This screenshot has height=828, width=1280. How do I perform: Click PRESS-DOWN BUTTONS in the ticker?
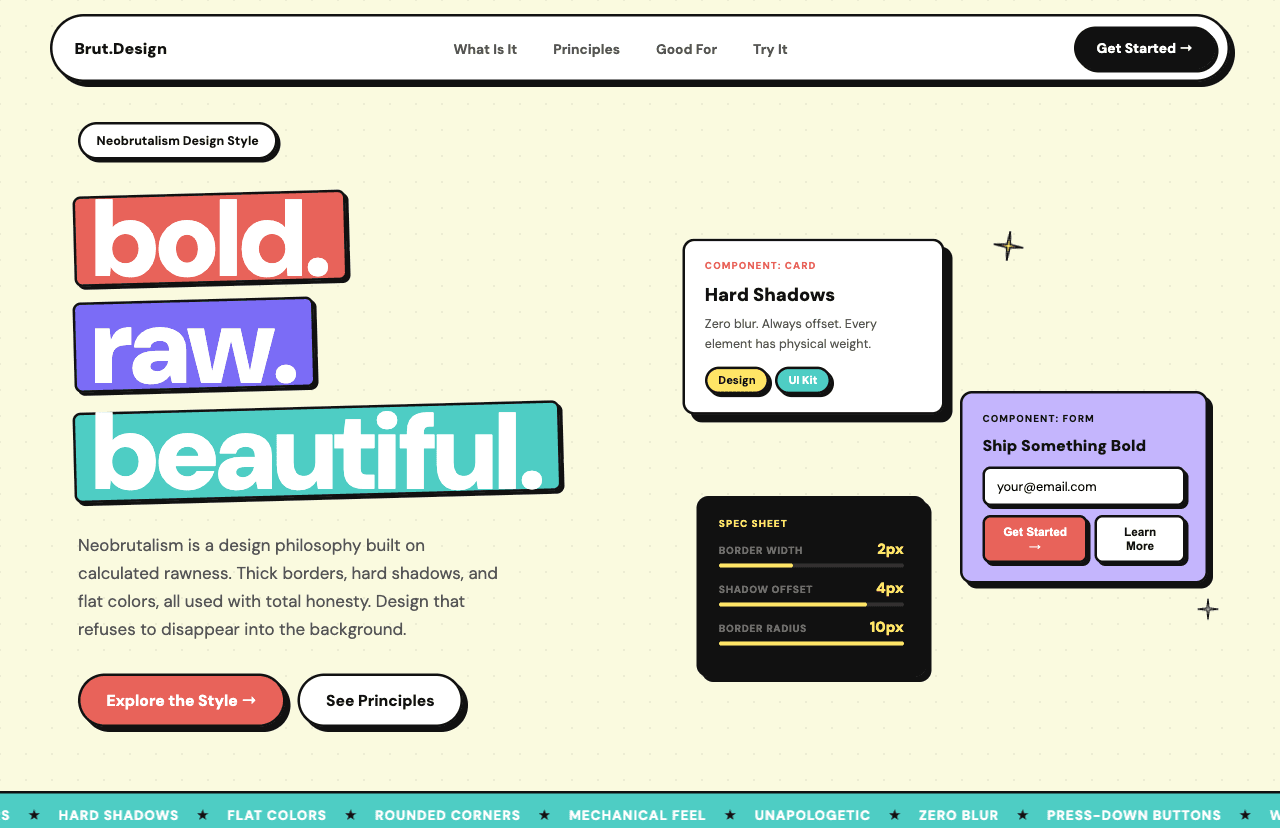1134,815
